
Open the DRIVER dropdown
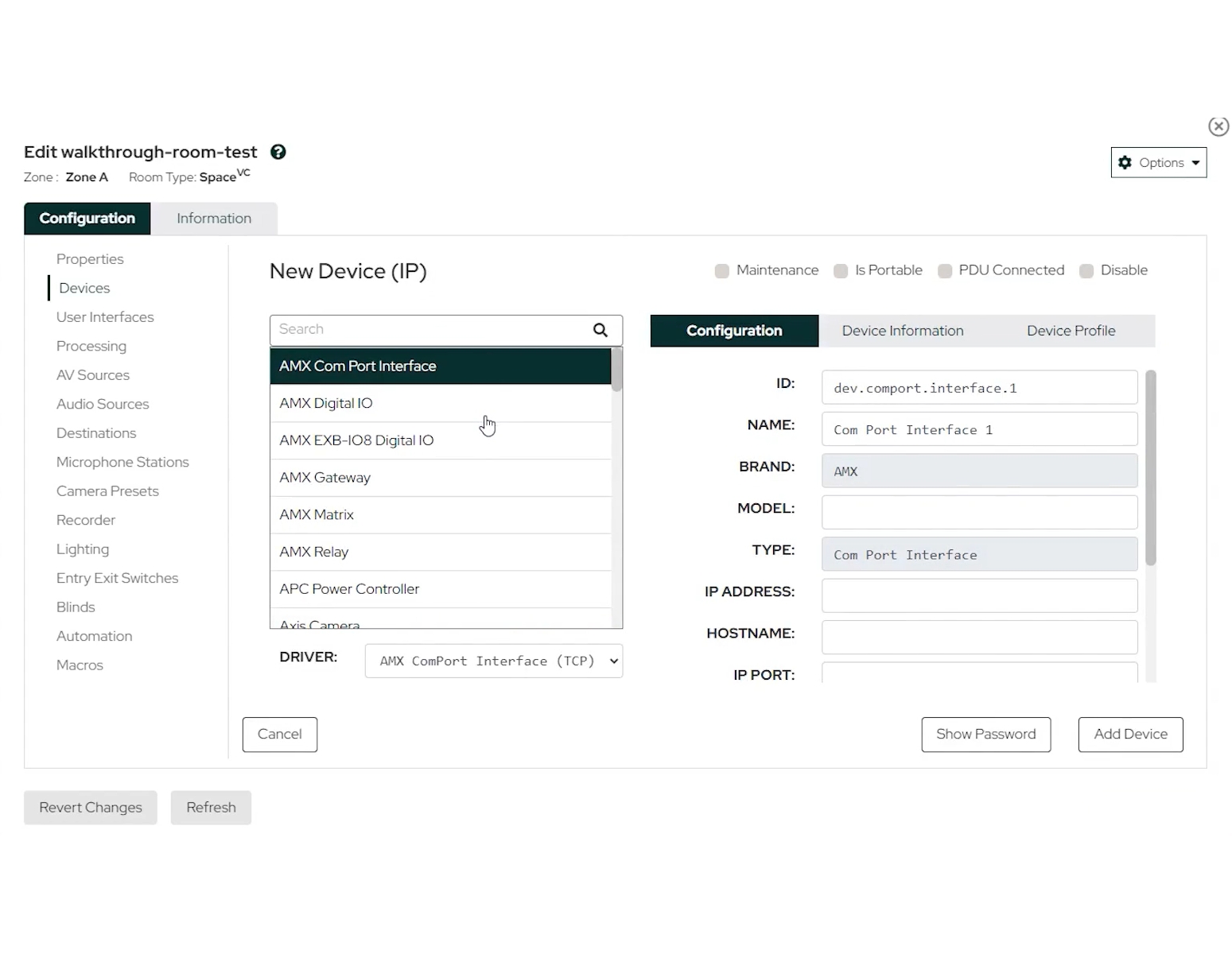pyautogui.click(x=493, y=661)
